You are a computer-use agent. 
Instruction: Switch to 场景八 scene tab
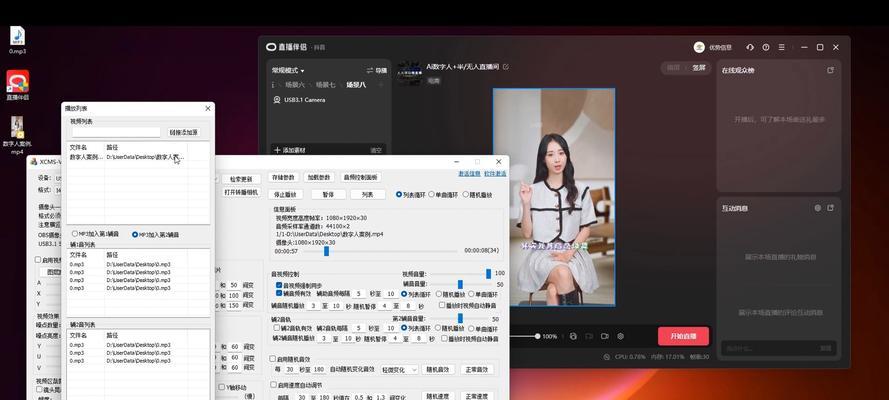pyautogui.click(x=356, y=85)
